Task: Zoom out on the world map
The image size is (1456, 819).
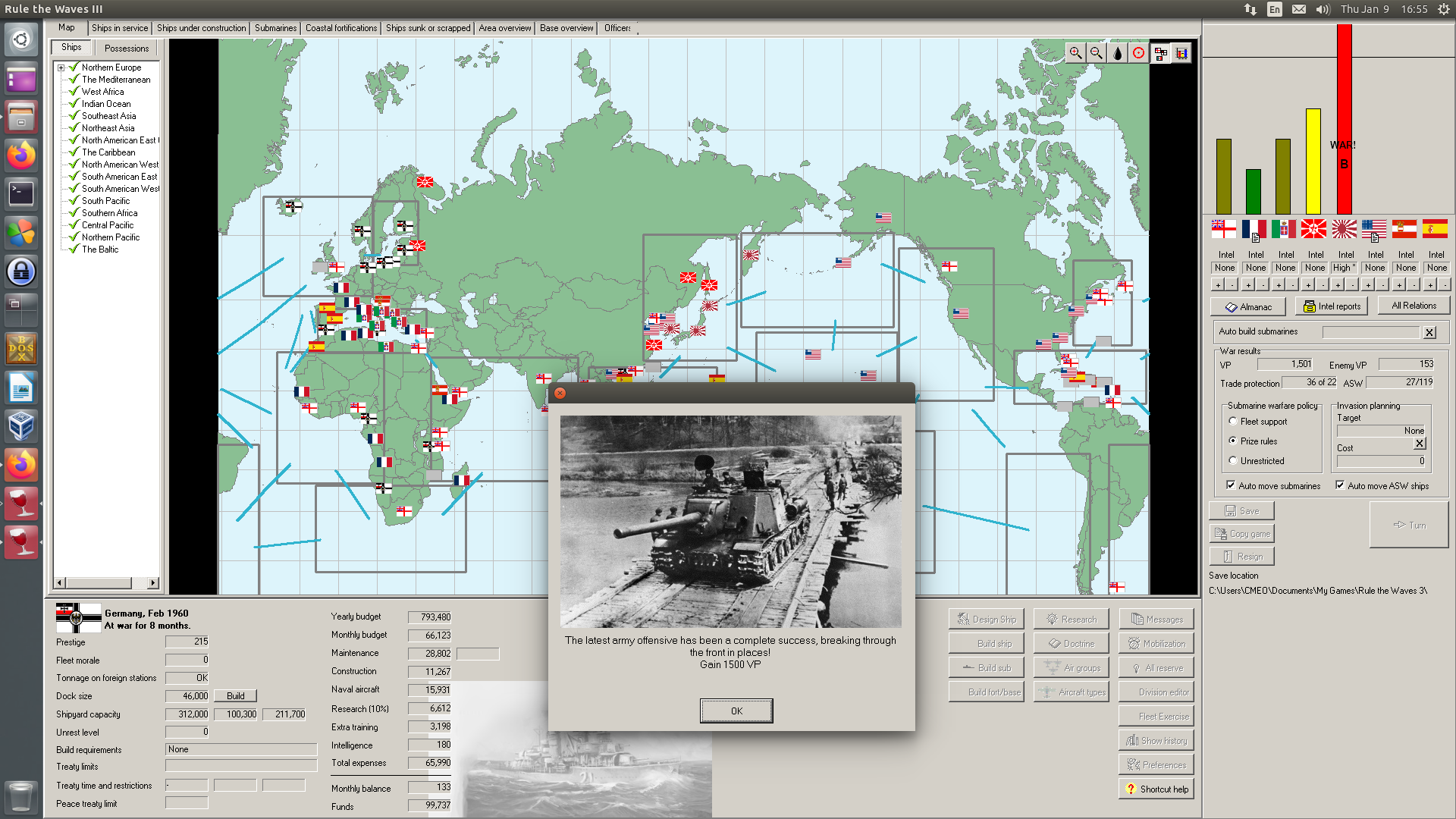Action: pos(1097,52)
